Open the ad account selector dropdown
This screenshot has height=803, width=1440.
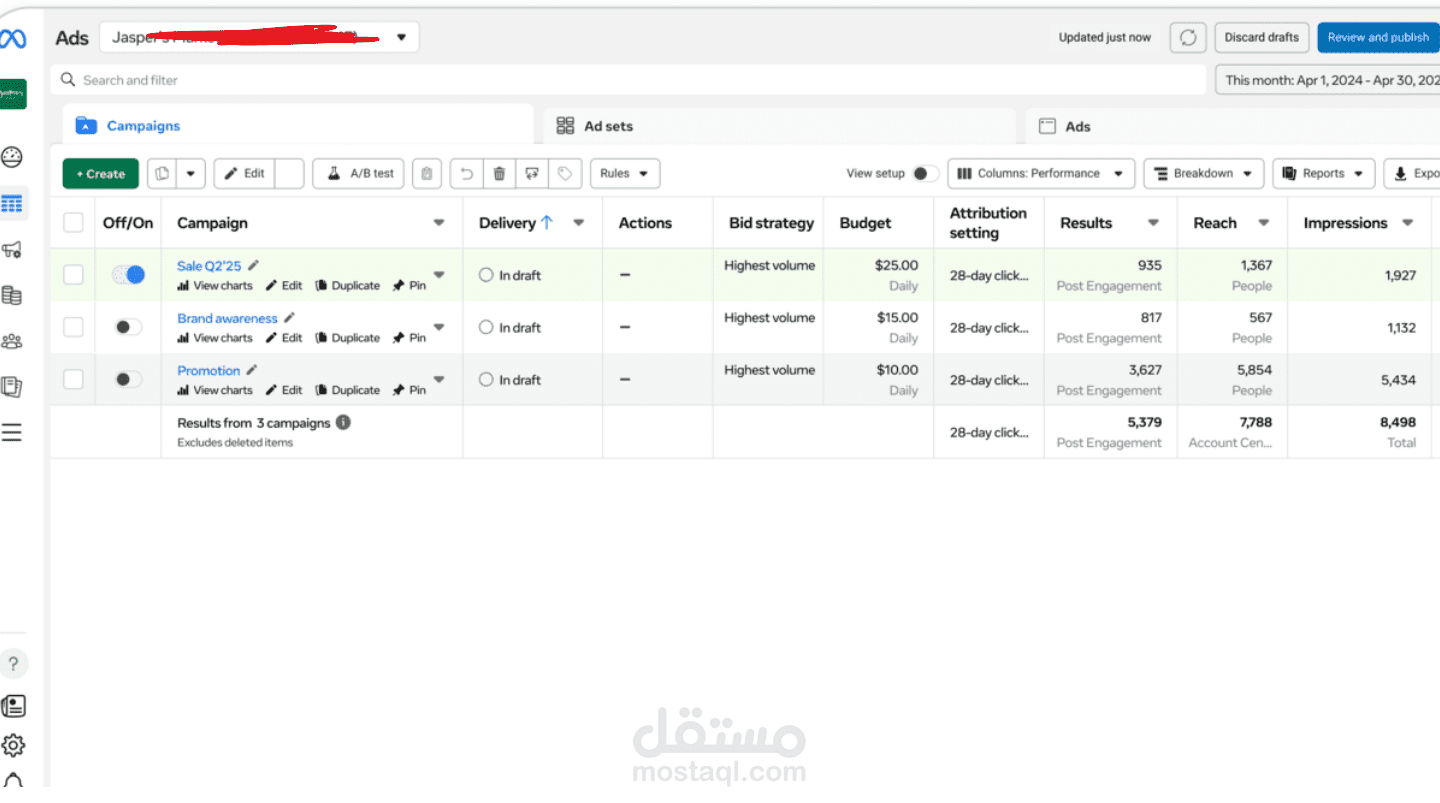click(x=259, y=37)
